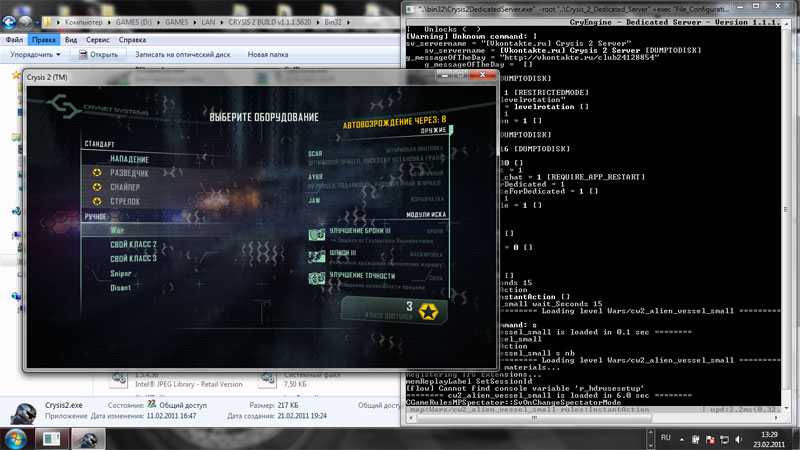The width and height of the screenshot is (800, 450).
Task: Click the Новая папка button
Action: (268, 55)
